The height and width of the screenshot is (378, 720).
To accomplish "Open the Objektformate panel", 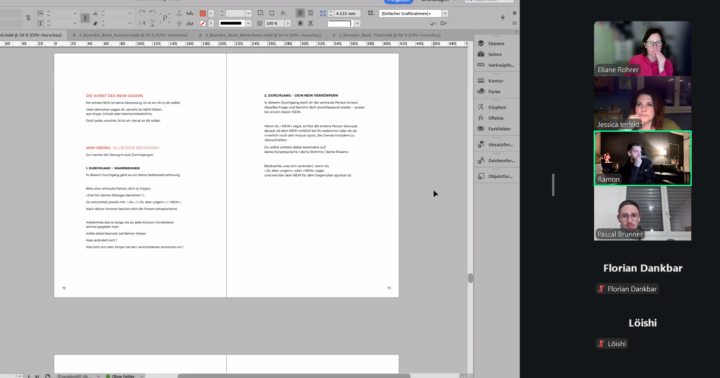I will click(496, 176).
